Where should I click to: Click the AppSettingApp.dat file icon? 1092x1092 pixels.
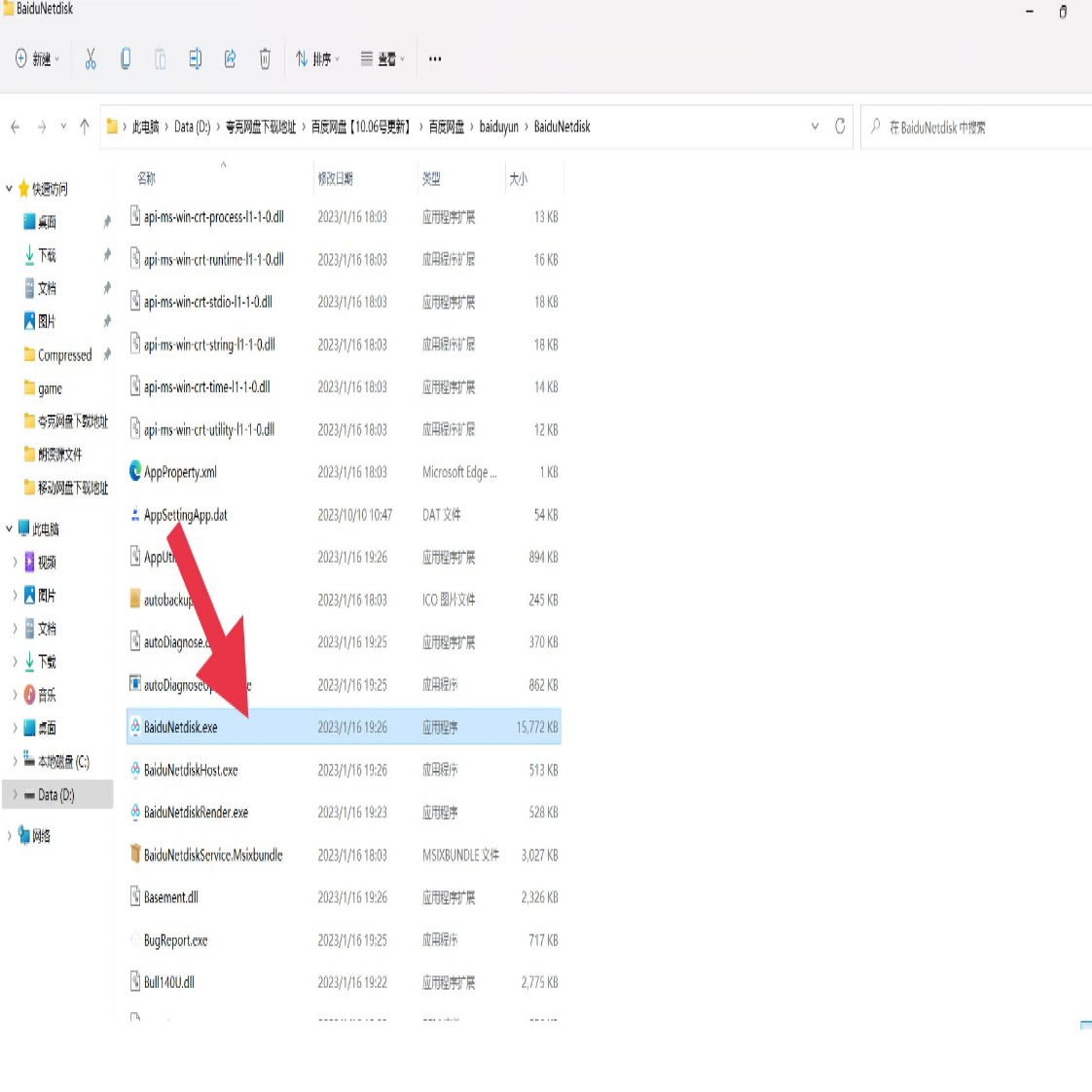pyautogui.click(x=135, y=515)
